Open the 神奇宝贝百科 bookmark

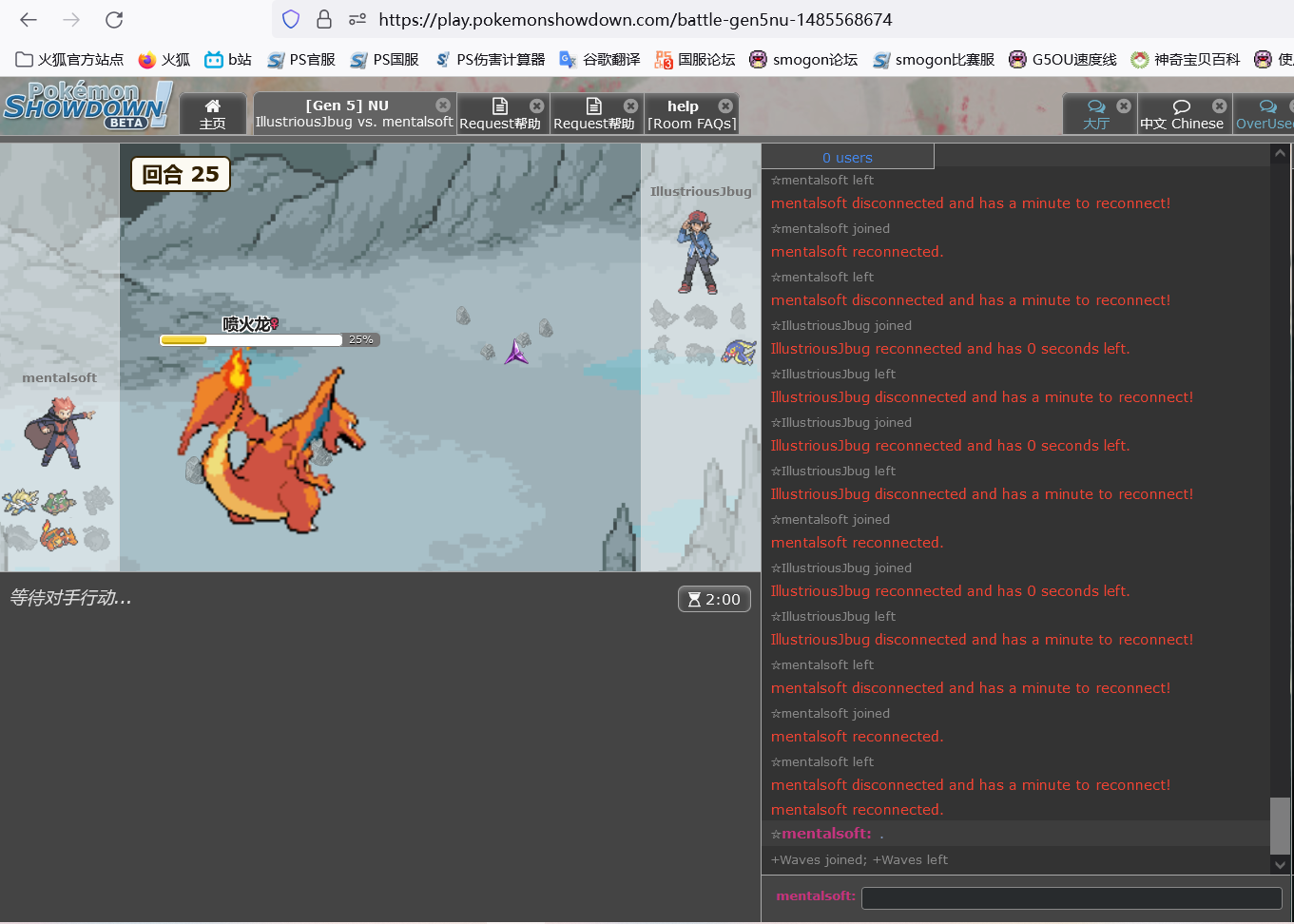tap(1186, 59)
